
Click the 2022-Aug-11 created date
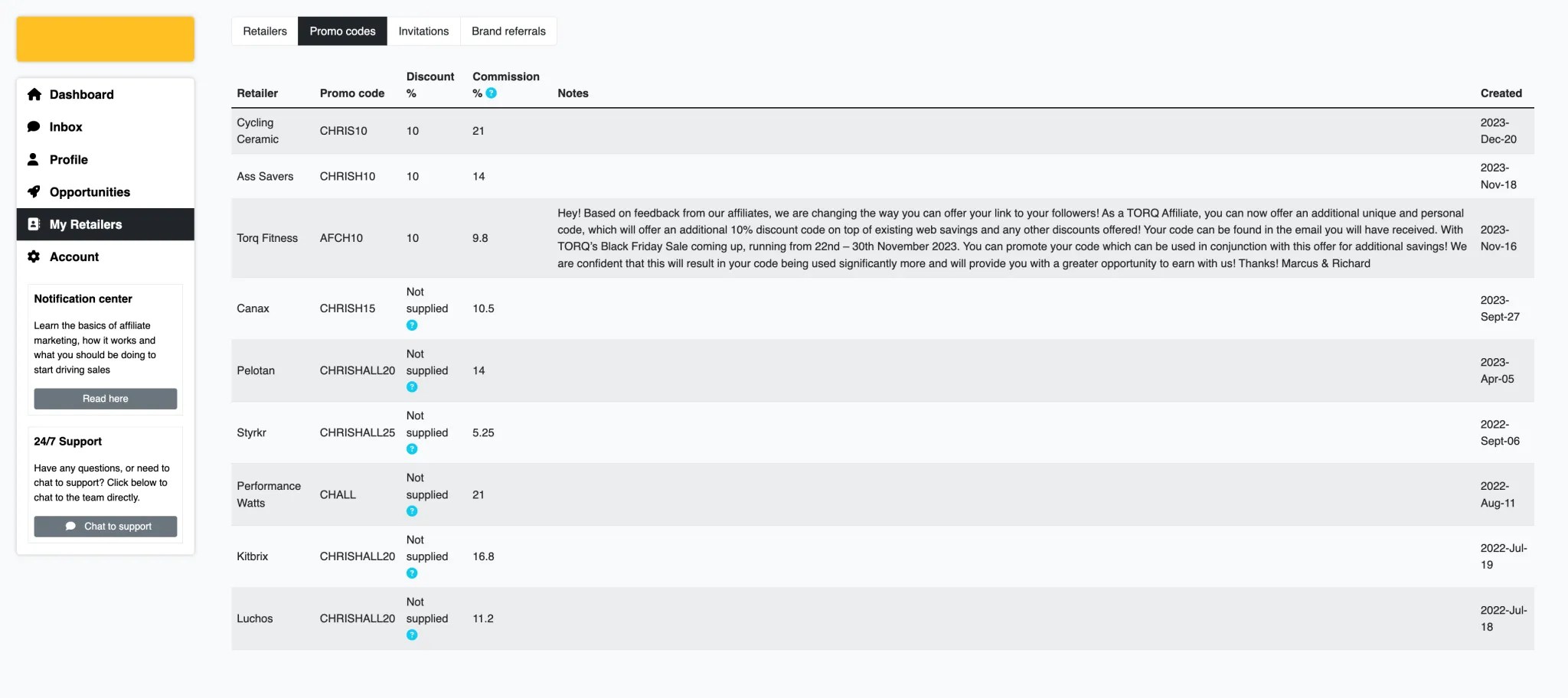[1498, 494]
